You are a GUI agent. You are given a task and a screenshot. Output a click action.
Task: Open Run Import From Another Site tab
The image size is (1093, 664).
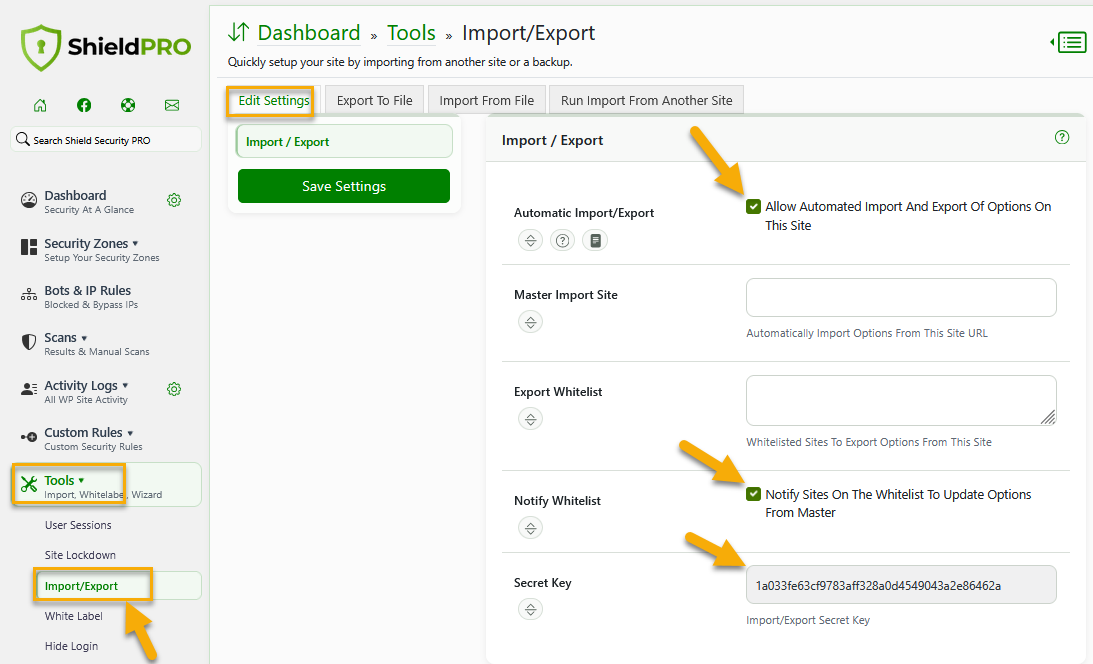pyautogui.click(x=647, y=101)
